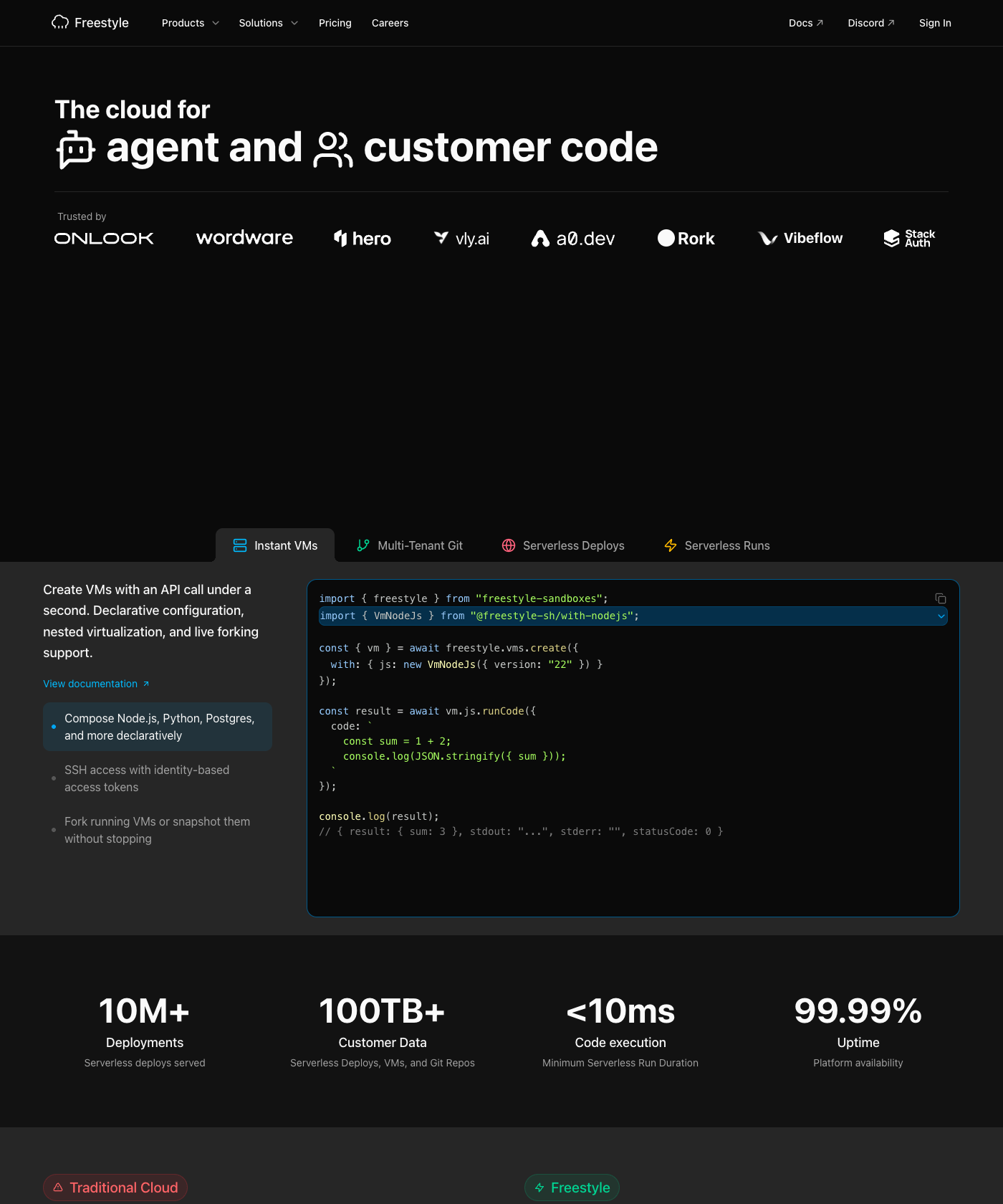This screenshot has width=1003, height=1204.
Task: Click the wordware logo
Action: click(x=244, y=238)
